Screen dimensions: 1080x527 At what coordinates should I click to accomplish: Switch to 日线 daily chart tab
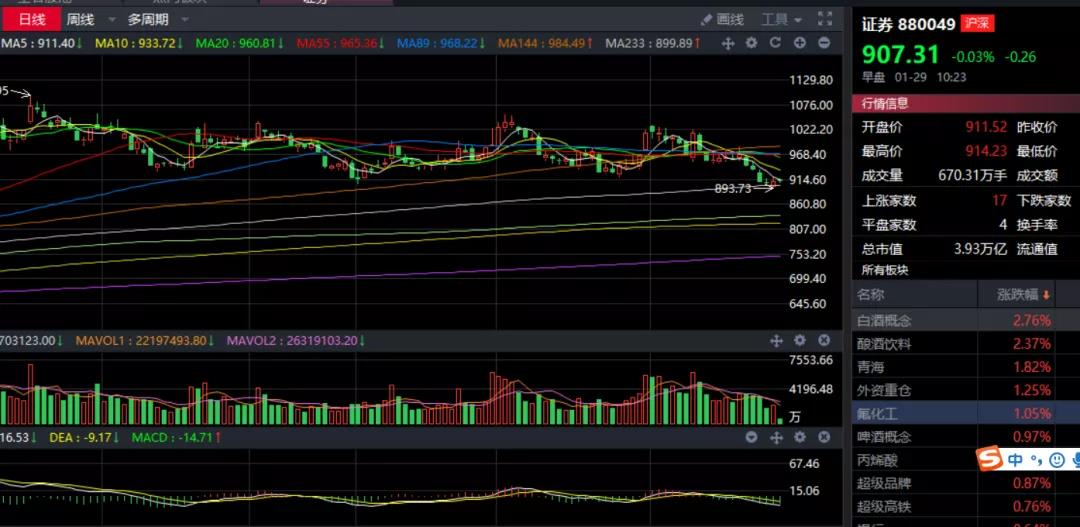point(32,19)
